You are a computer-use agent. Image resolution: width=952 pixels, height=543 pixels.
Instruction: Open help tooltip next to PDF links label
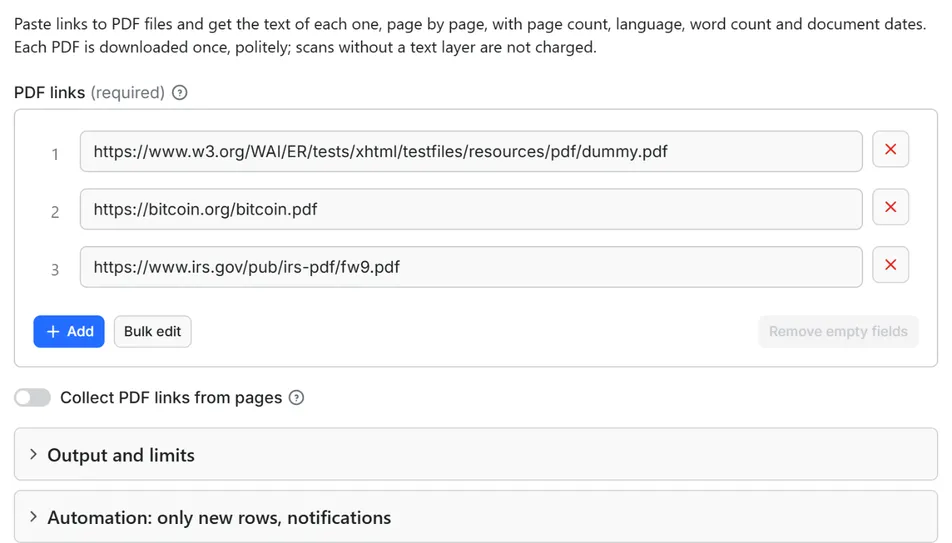(x=180, y=93)
